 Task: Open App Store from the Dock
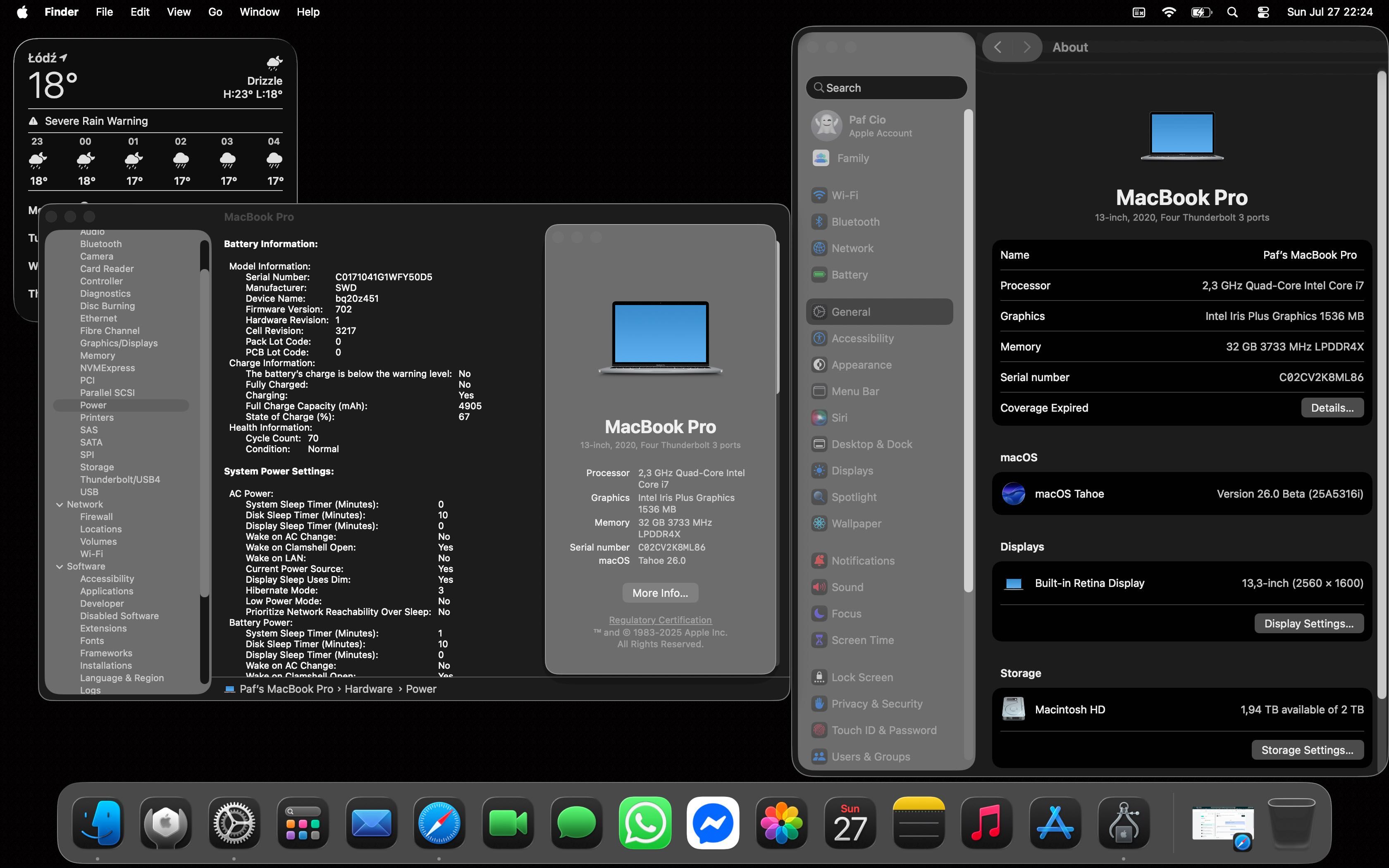pyautogui.click(x=1055, y=823)
